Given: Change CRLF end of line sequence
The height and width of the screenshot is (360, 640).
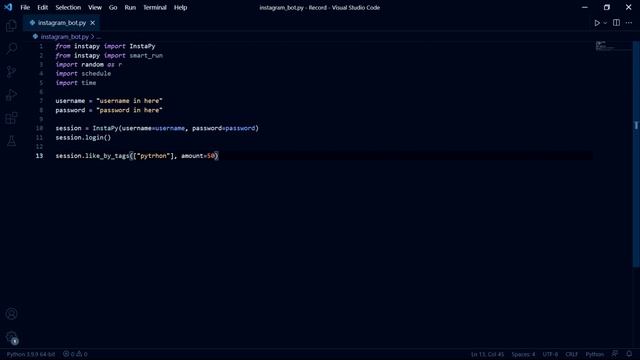Looking at the screenshot, I should point(571,354).
